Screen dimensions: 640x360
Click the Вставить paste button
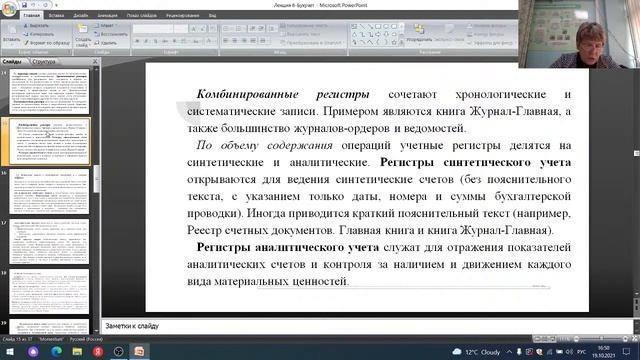click(x=11, y=34)
